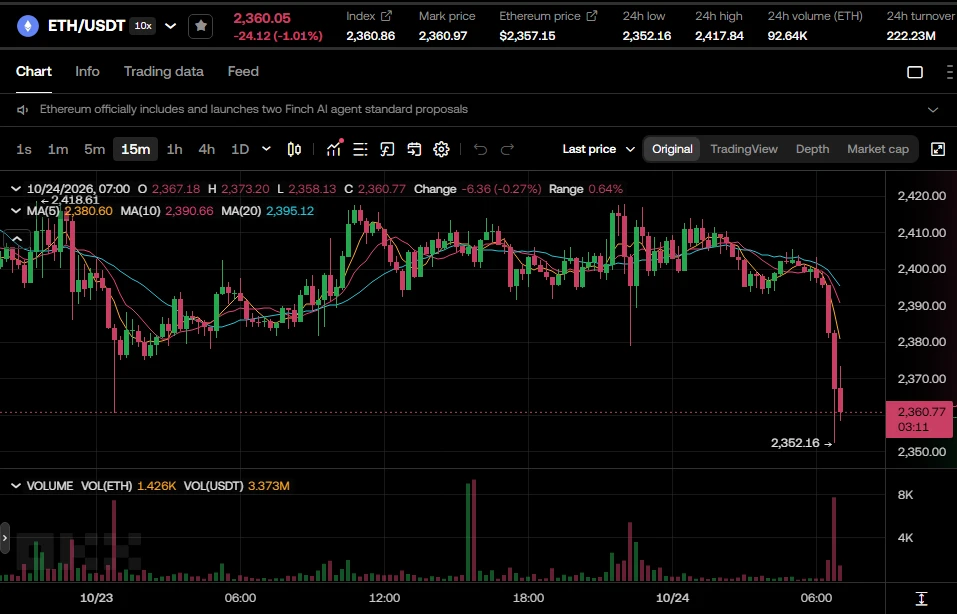Open the Last price dropdown
Screen dimensions: 957x614
(x=599, y=149)
